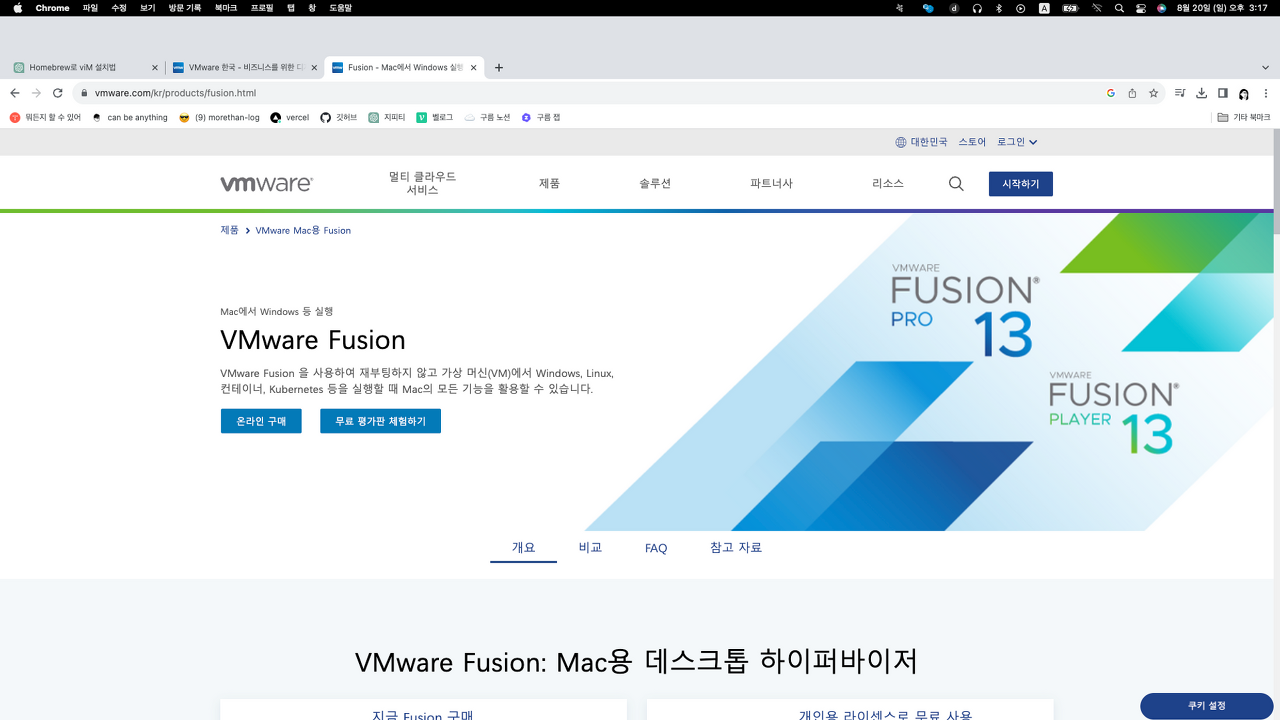Screen dimensions: 1280x720
Task: Reload the current page
Action: point(58,93)
